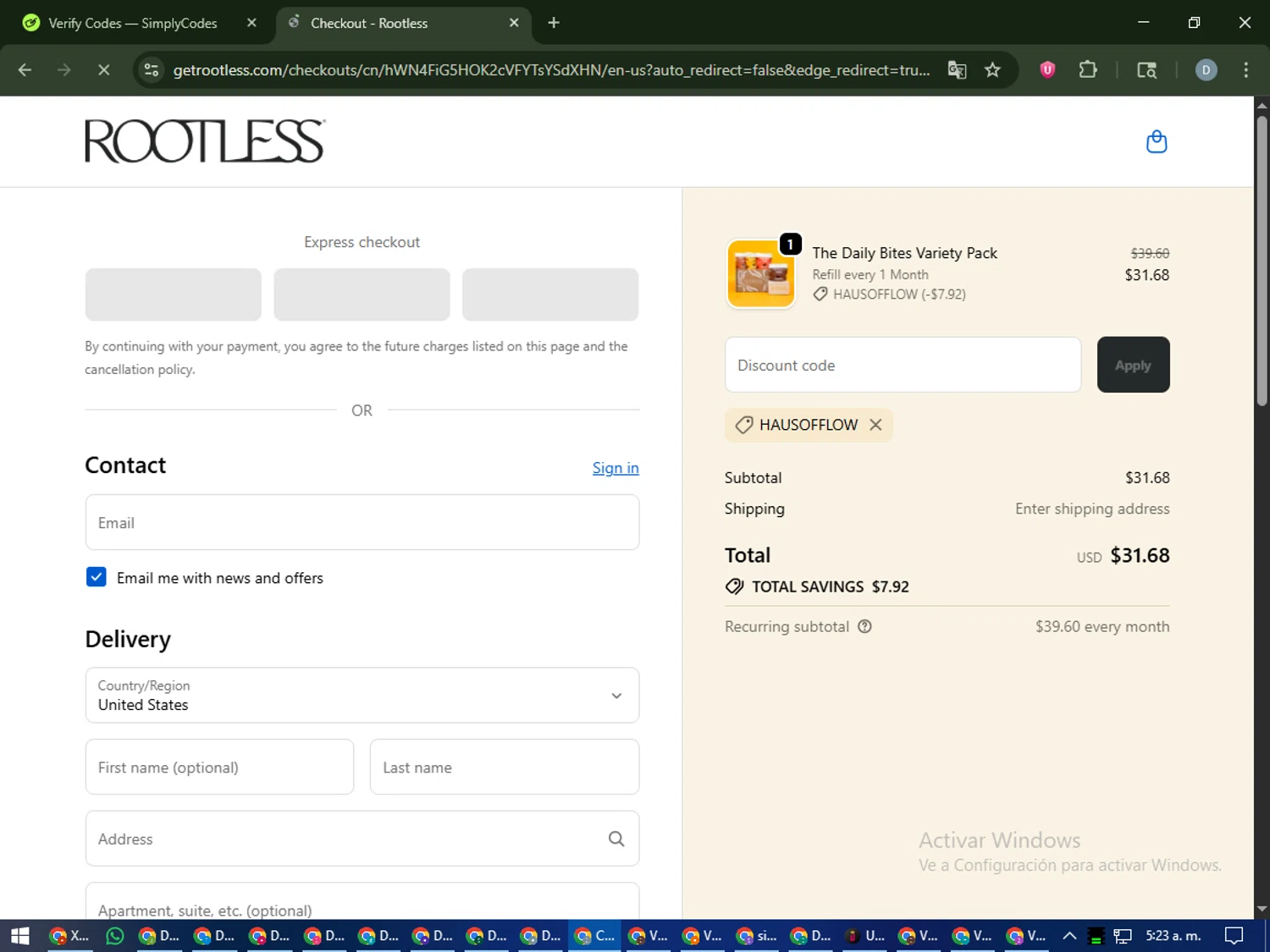The height and width of the screenshot is (952, 1270).
Task: Open the Windows notification center
Action: [1234, 935]
